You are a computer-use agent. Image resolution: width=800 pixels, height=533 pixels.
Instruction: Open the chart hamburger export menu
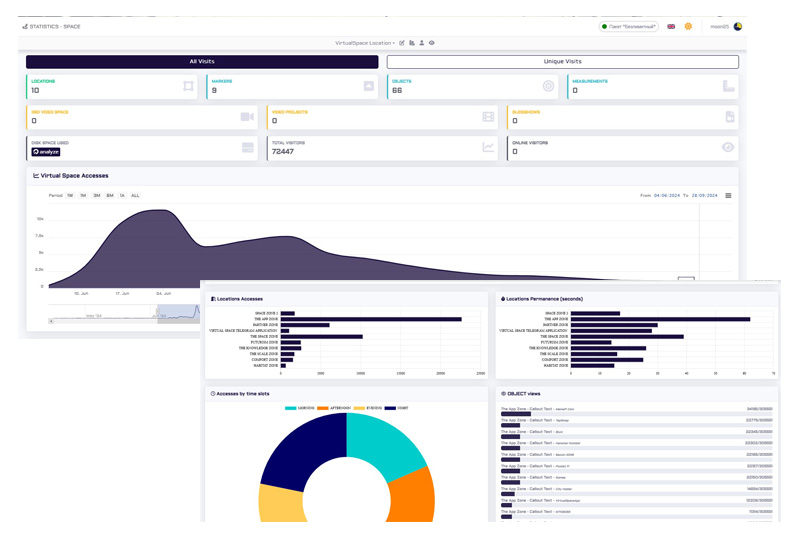tap(728, 196)
